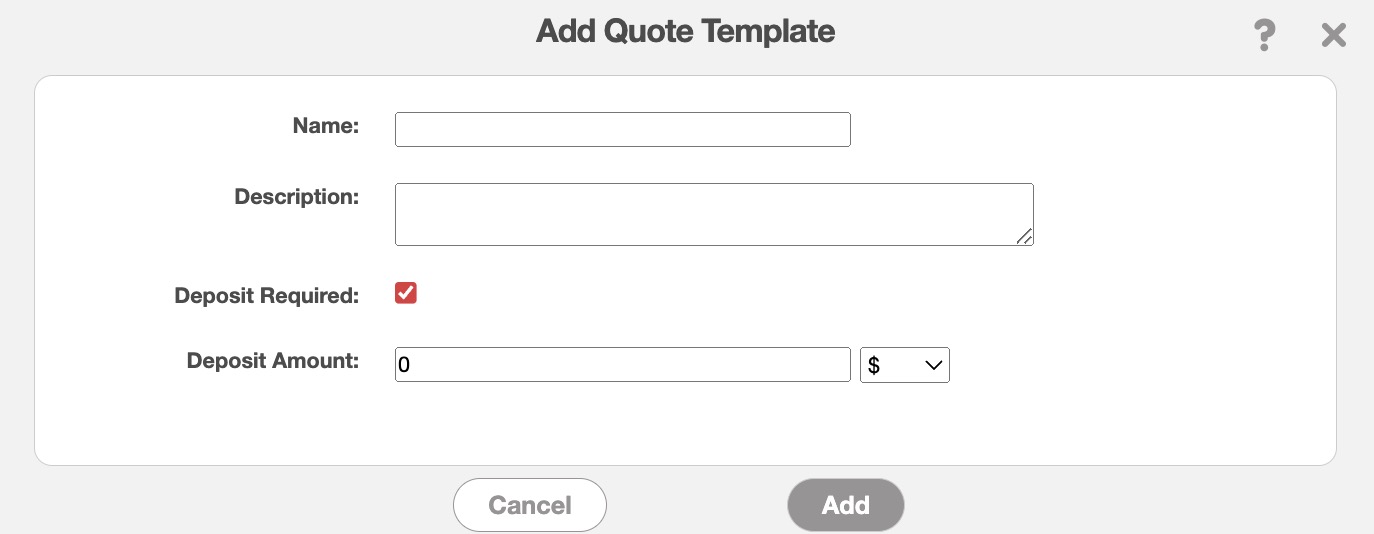Click the "Deposit Required:" label text

(266, 296)
